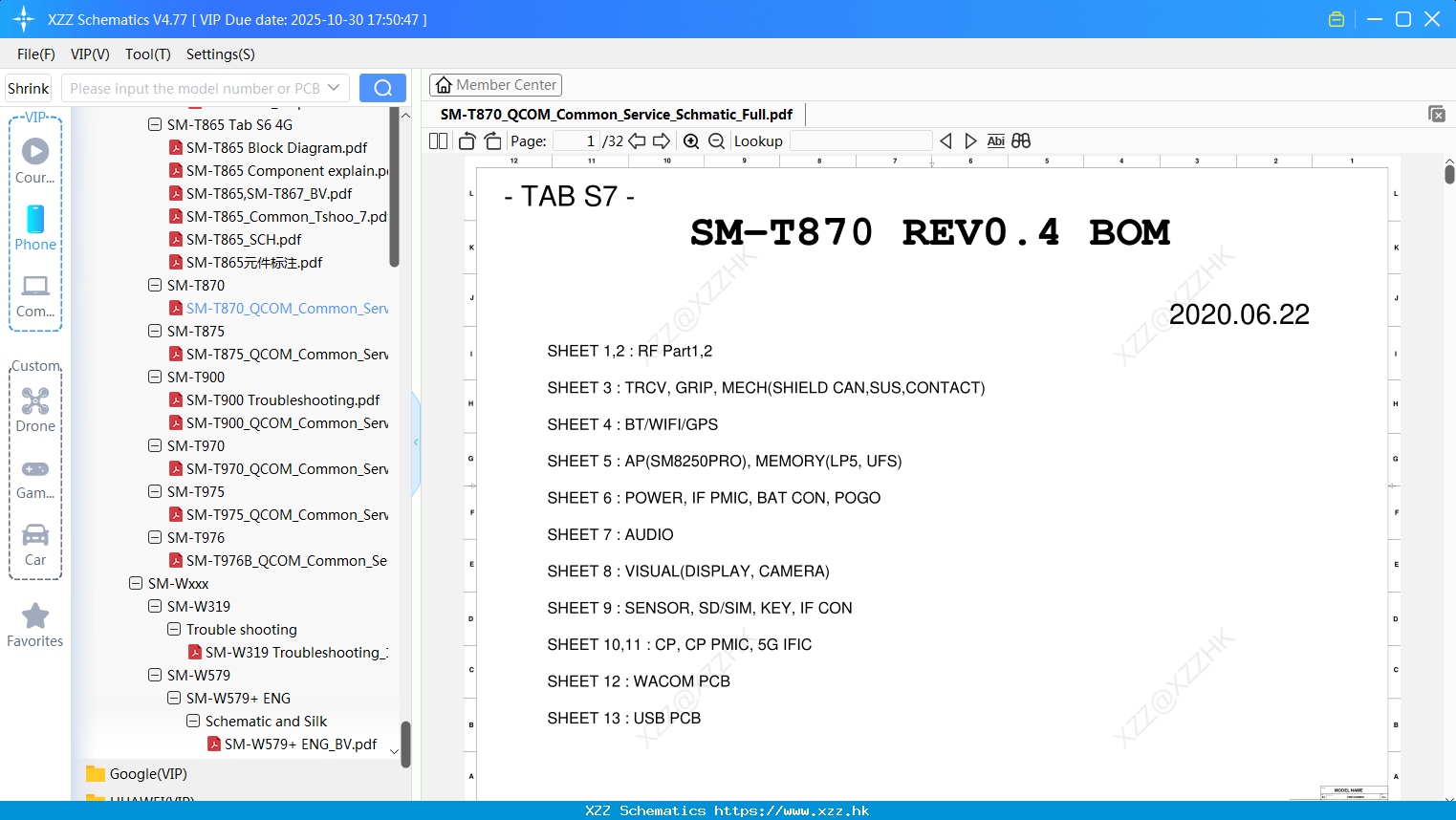Collapse the Trouble shooting node
1456x820 pixels.
(174, 629)
